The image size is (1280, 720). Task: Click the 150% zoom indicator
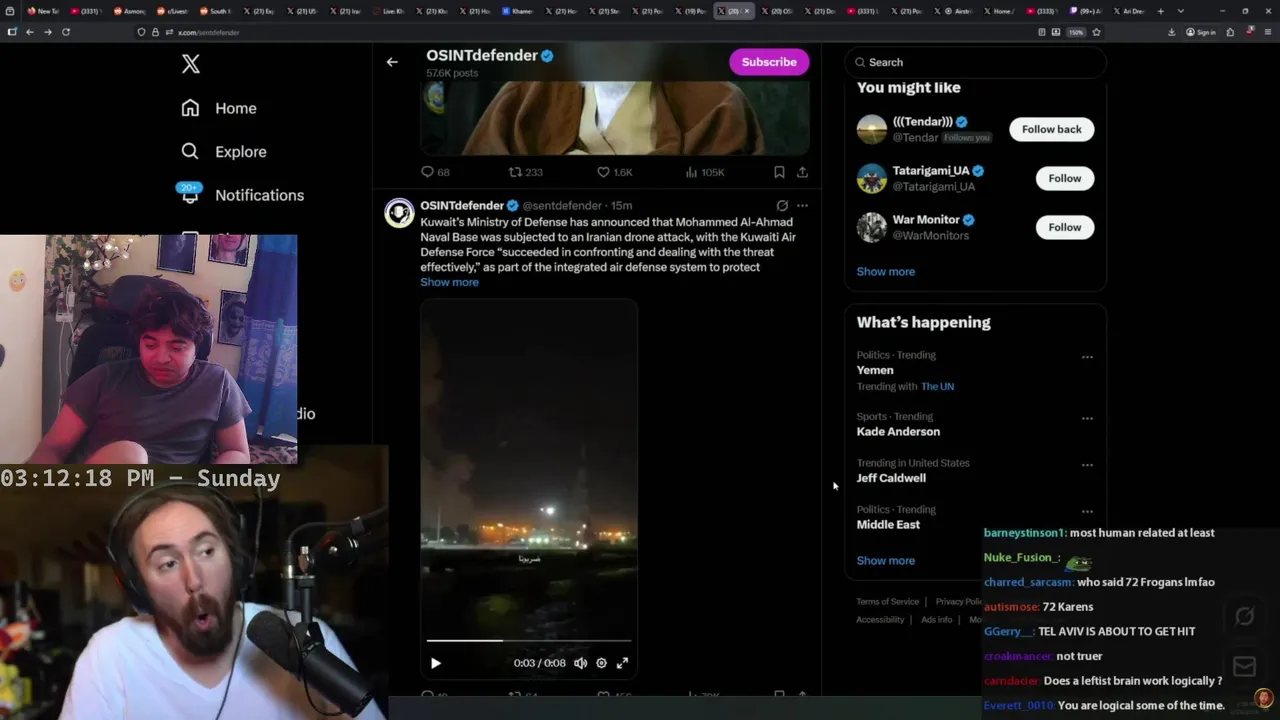click(1076, 32)
